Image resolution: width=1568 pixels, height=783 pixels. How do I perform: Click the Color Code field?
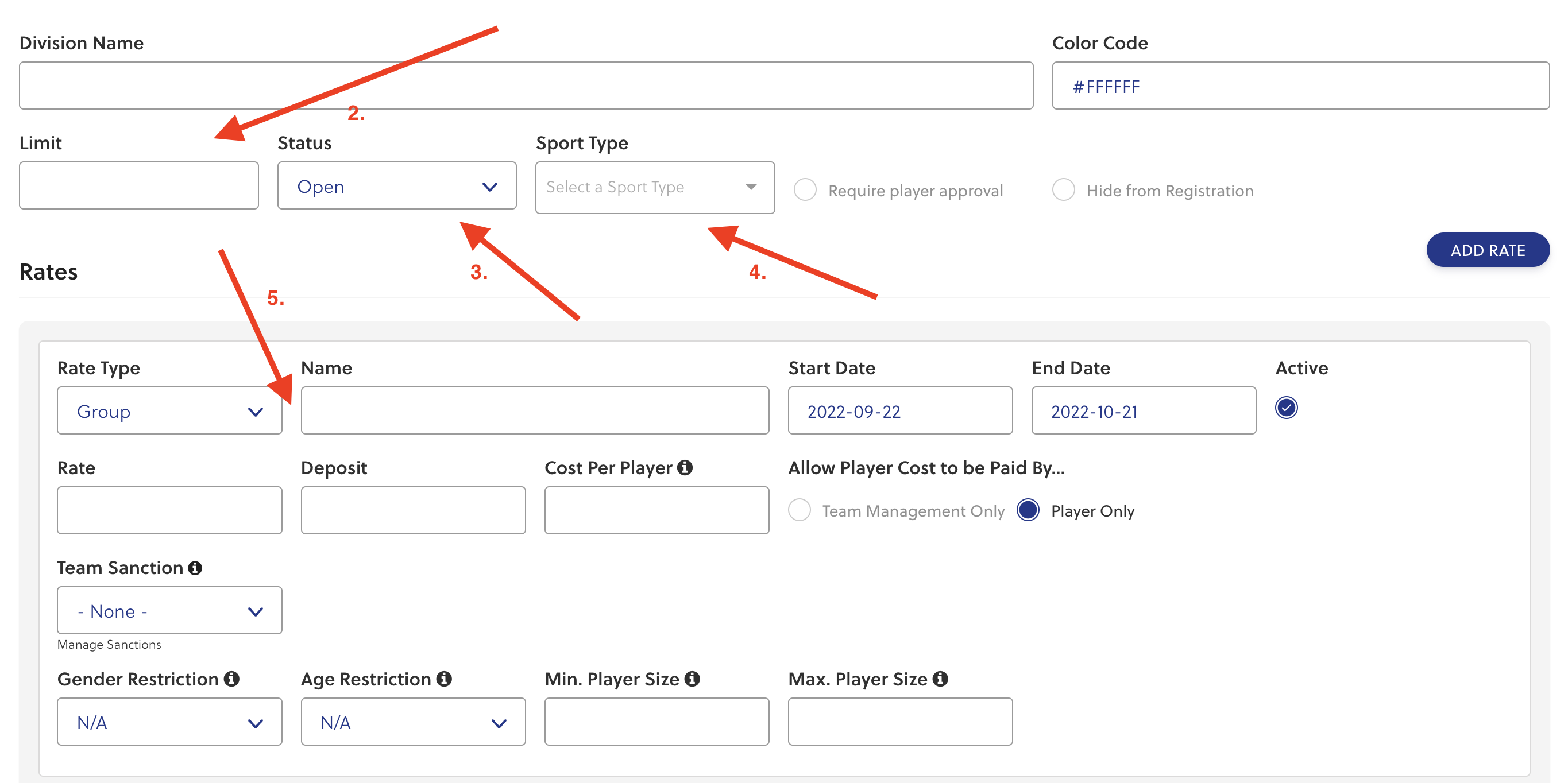click(1301, 86)
